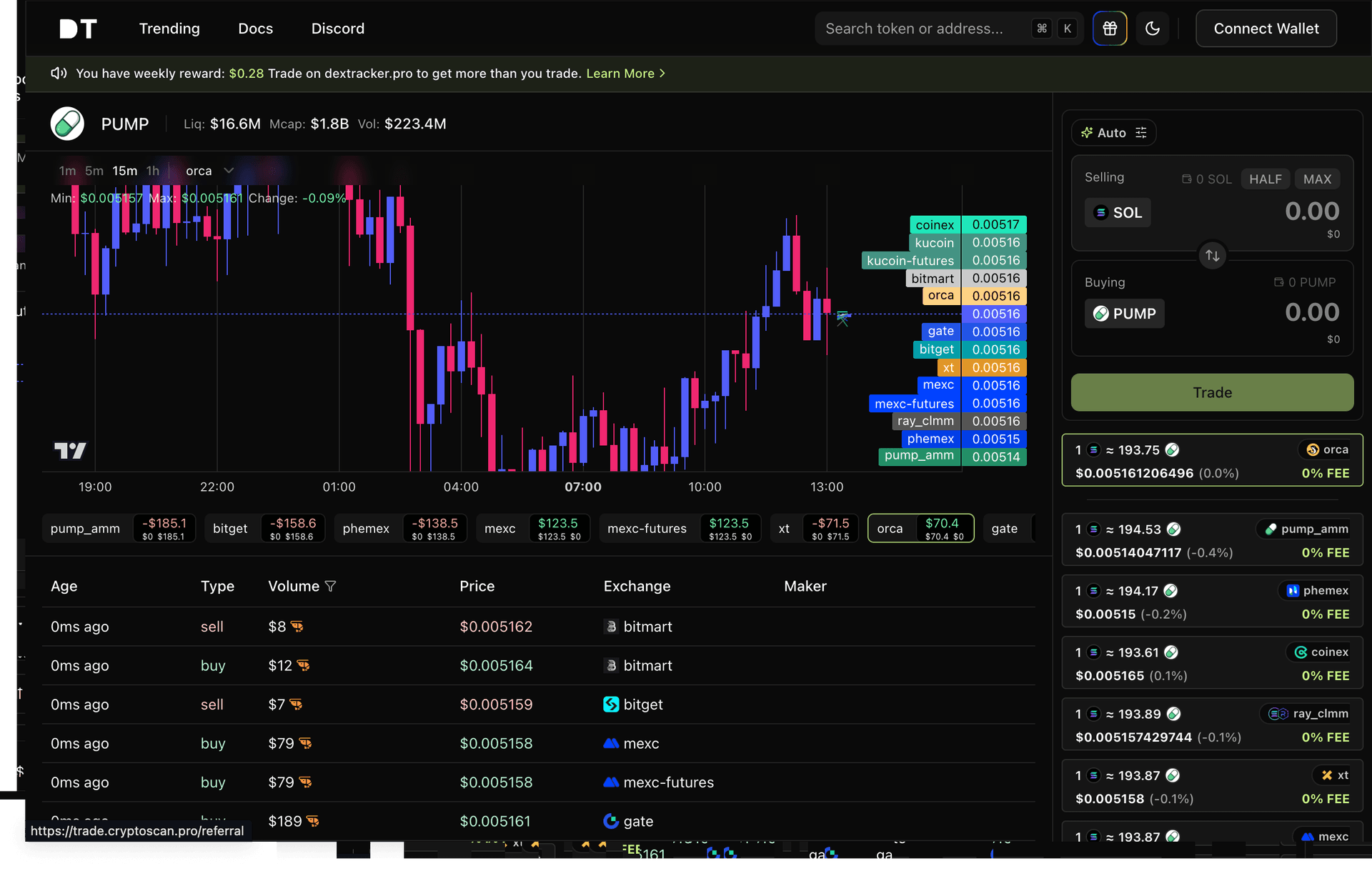Click the wallet icon beside 0 PUMP
Image resolution: width=1372 pixels, height=871 pixels.
tap(1278, 282)
